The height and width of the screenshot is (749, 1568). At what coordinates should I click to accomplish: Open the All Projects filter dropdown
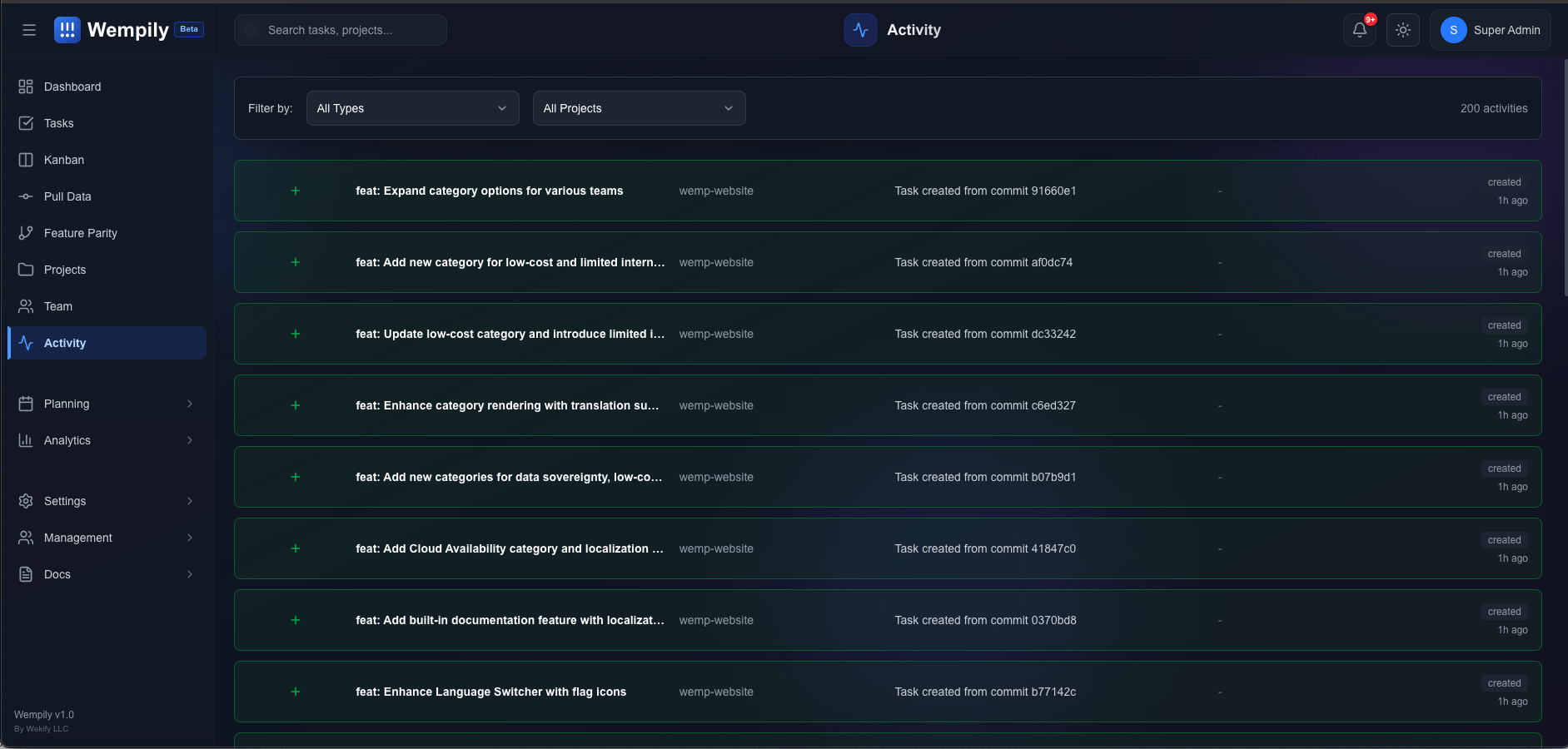639,108
